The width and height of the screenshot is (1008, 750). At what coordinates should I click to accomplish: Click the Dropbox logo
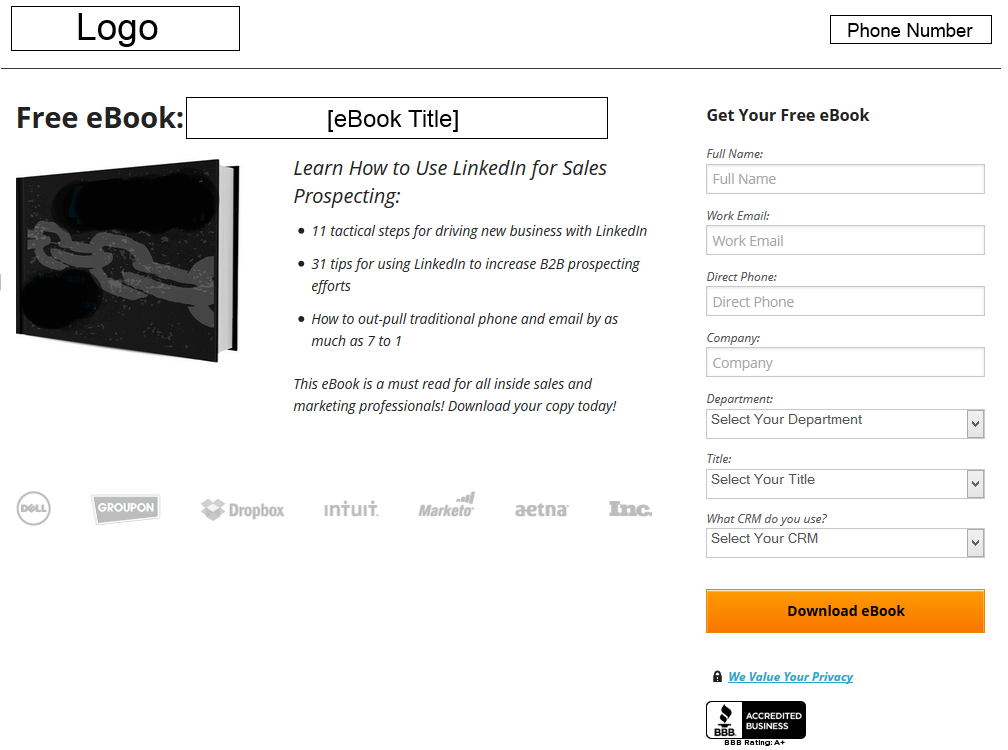[242, 510]
